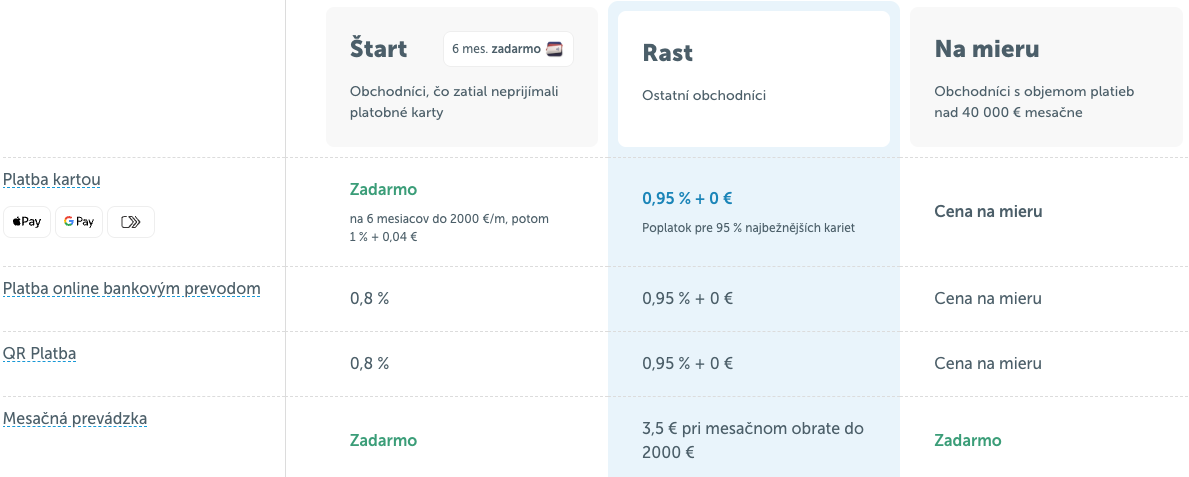Click the calendar icon in the Štart badge

click(x=555, y=49)
